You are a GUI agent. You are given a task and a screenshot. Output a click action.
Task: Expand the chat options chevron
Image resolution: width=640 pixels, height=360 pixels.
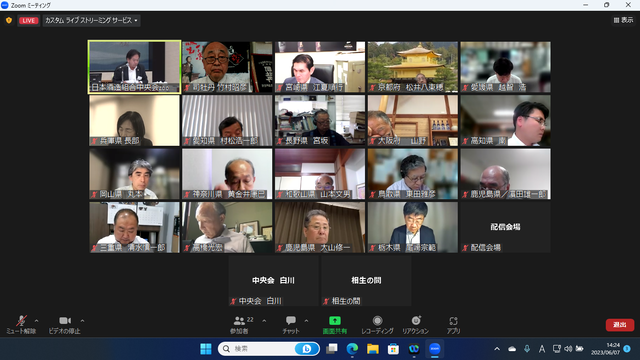pos(306,321)
